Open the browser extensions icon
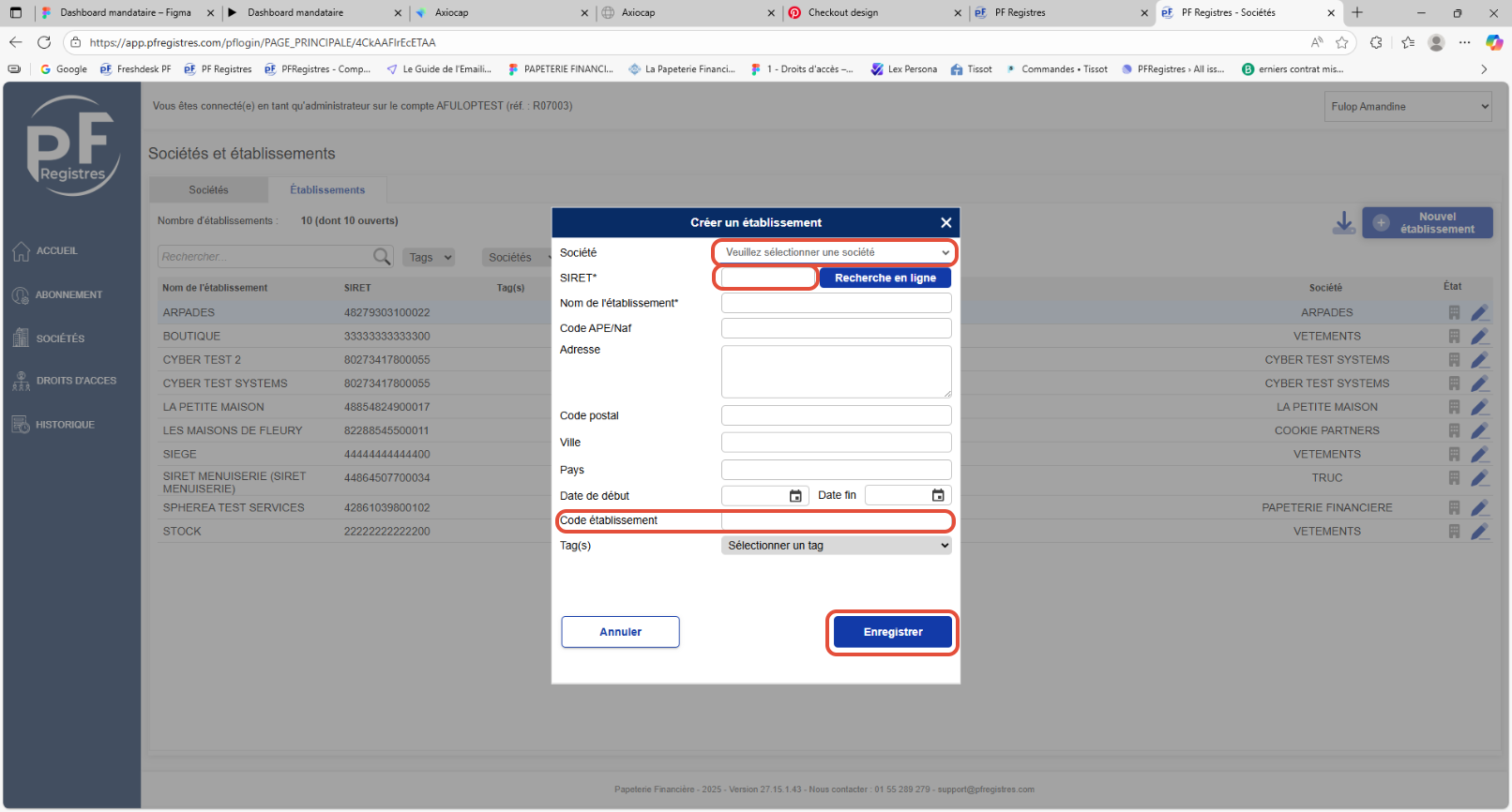 point(1376,42)
